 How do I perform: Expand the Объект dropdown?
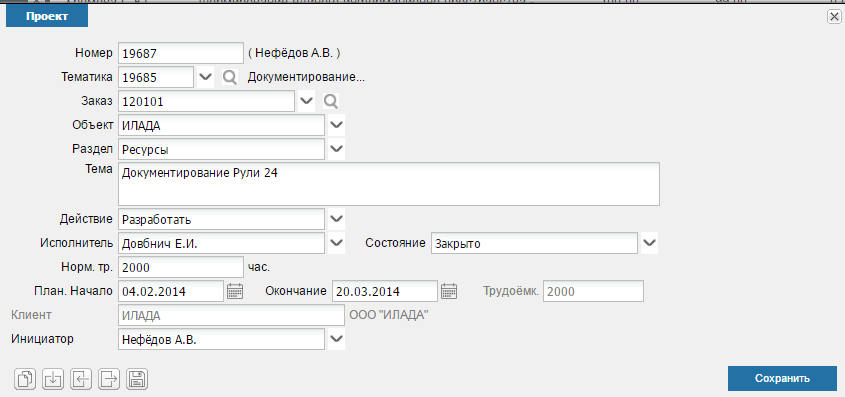point(336,124)
